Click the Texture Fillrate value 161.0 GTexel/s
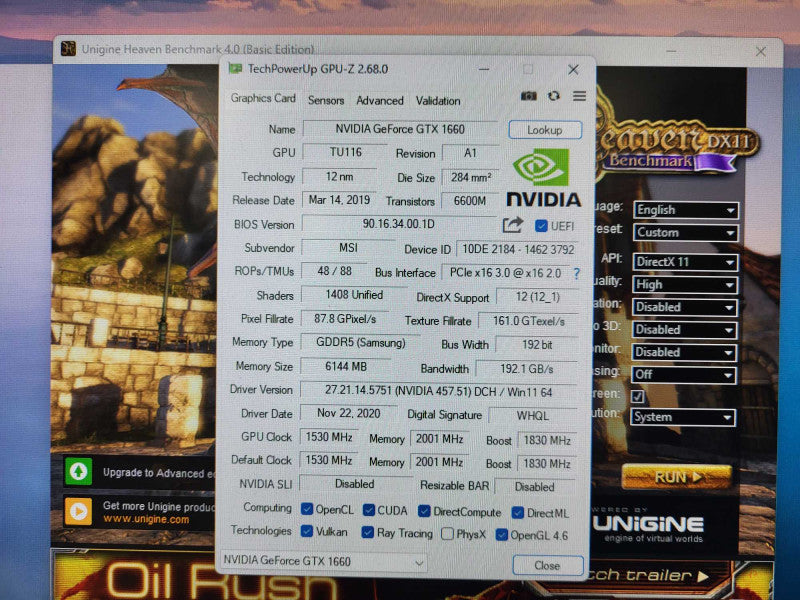This screenshot has width=800, height=600. [x=529, y=321]
